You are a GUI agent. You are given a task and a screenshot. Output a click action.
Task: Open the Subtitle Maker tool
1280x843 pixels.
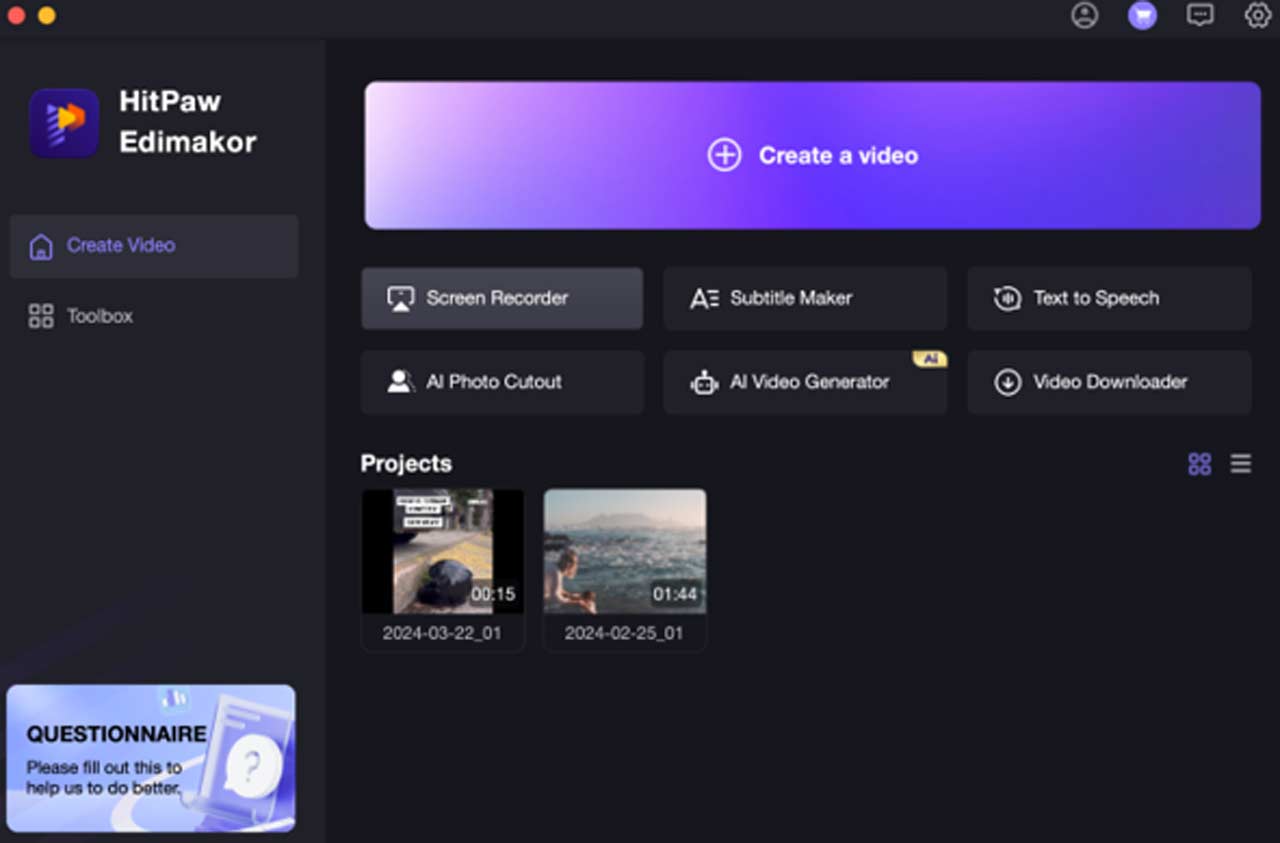[805, 298]
